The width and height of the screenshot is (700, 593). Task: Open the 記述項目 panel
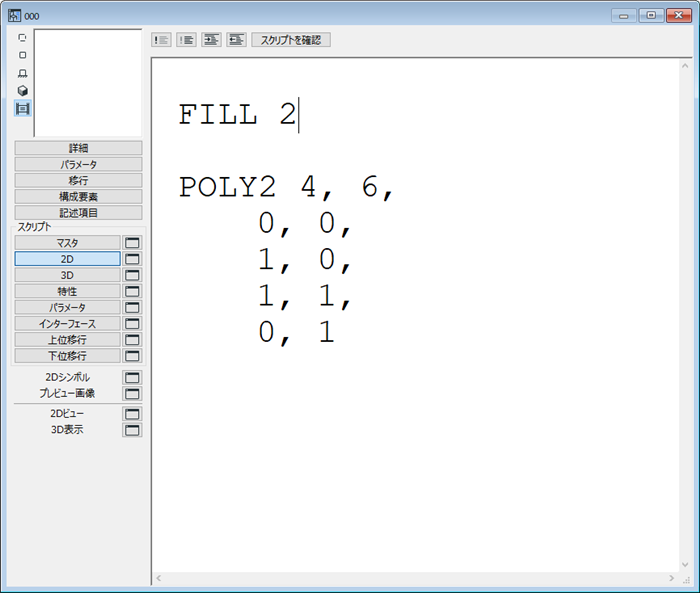click(79, 213)
